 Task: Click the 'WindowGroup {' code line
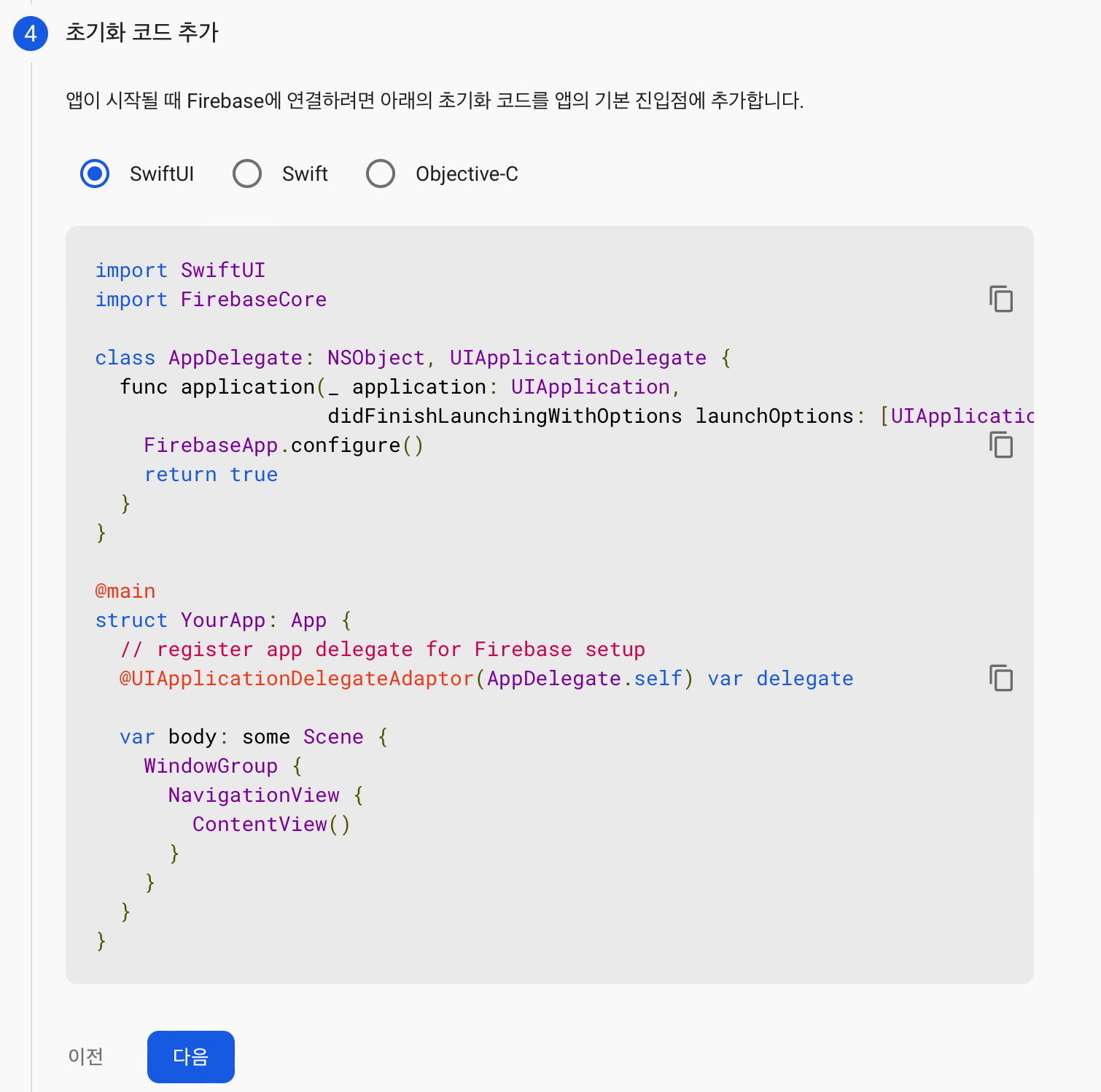[x=223, y=766]
